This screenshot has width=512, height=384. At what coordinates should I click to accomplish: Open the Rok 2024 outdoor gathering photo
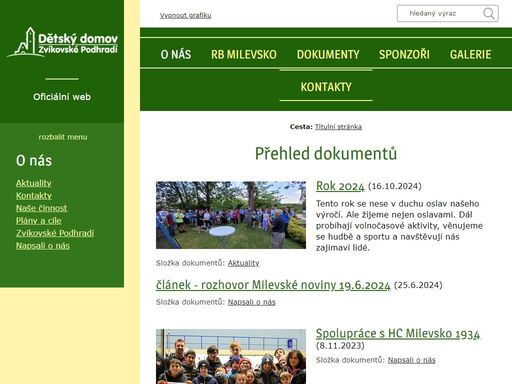coord(231,215)
